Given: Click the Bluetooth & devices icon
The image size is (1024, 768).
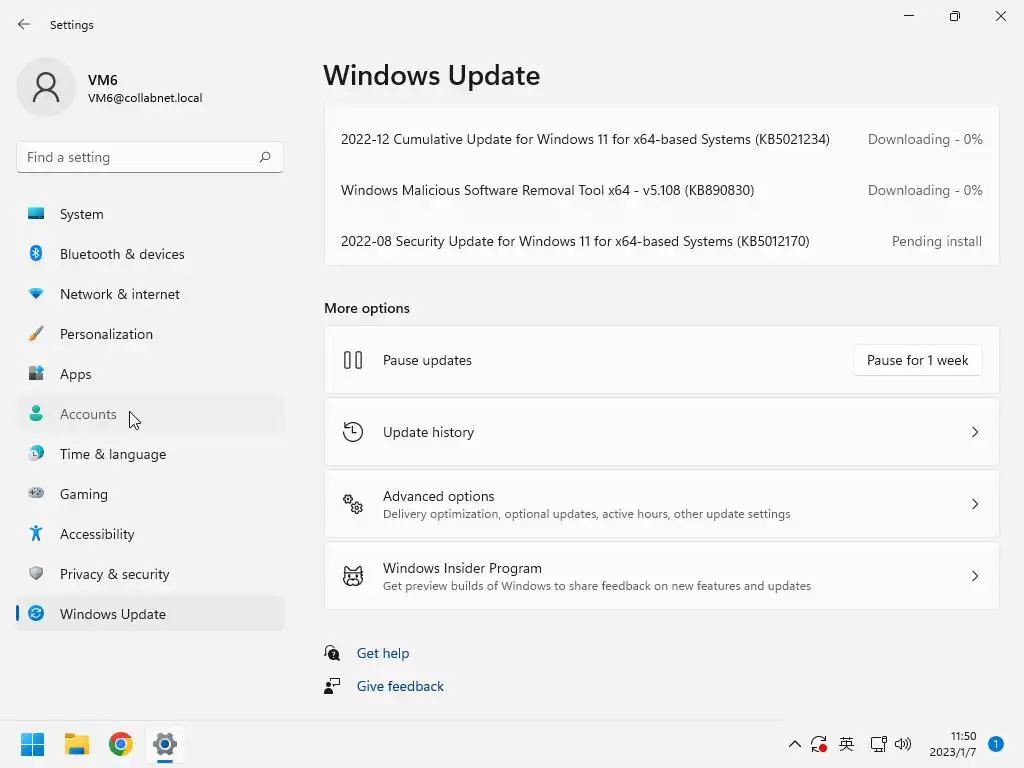Looking at the screenshot, I should (36, 254).
